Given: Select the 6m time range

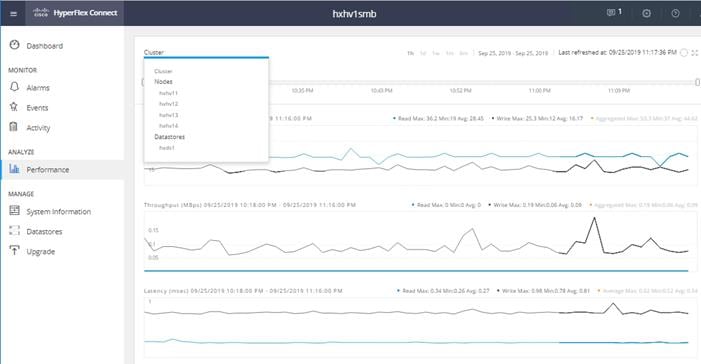Looking at the screenshot, I should point(464,53).
